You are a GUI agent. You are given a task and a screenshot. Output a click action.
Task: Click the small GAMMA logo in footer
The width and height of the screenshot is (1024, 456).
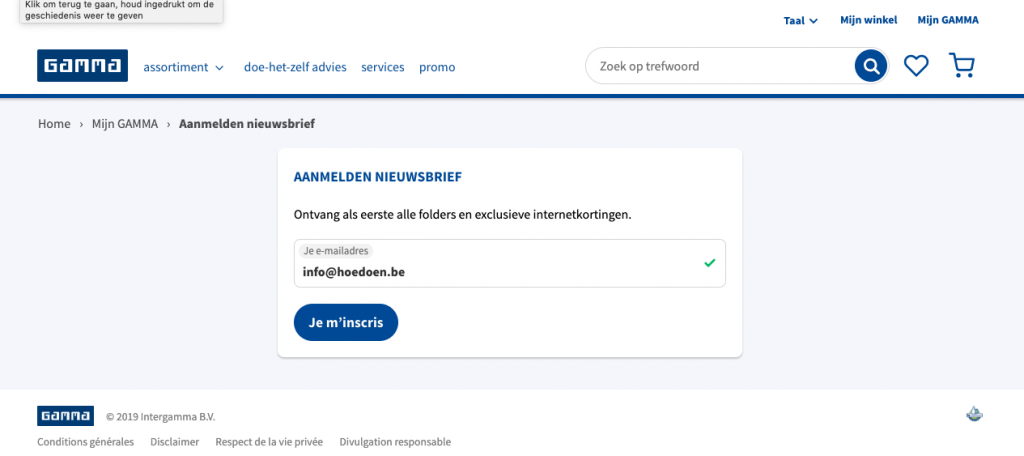(x=65, y=416)
